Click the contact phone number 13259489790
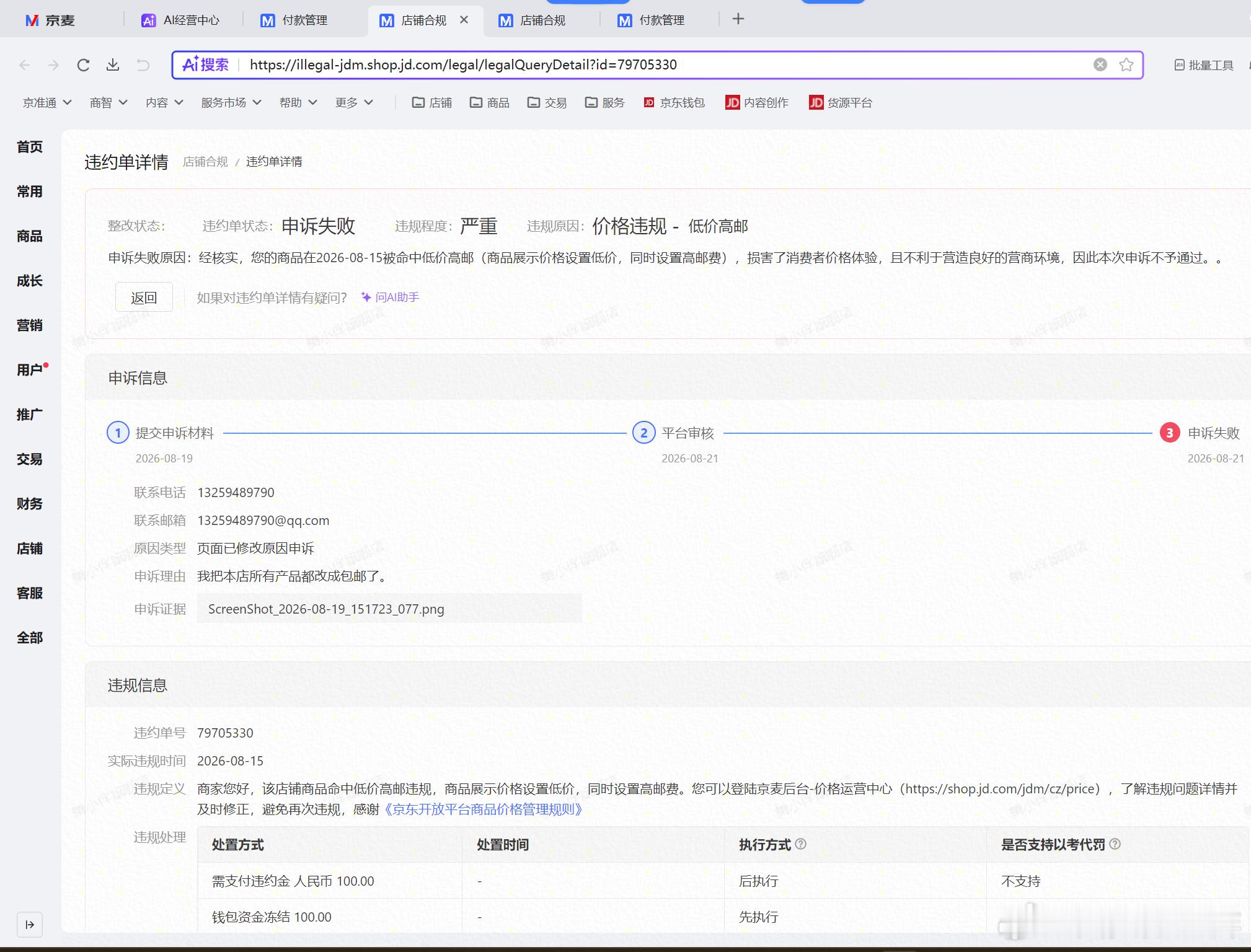This screenshot has height=952, width=1251. click(236, 493)
